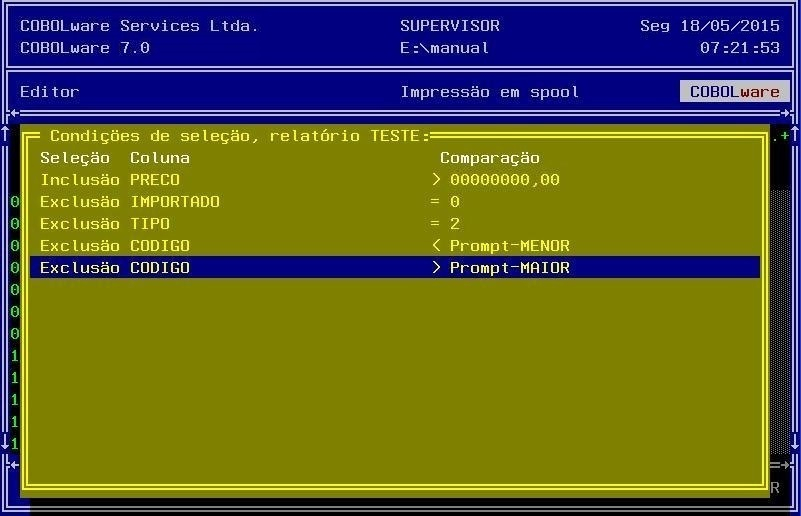Click the PRECO column name
801x516 pixels.
tap(155, 180)
